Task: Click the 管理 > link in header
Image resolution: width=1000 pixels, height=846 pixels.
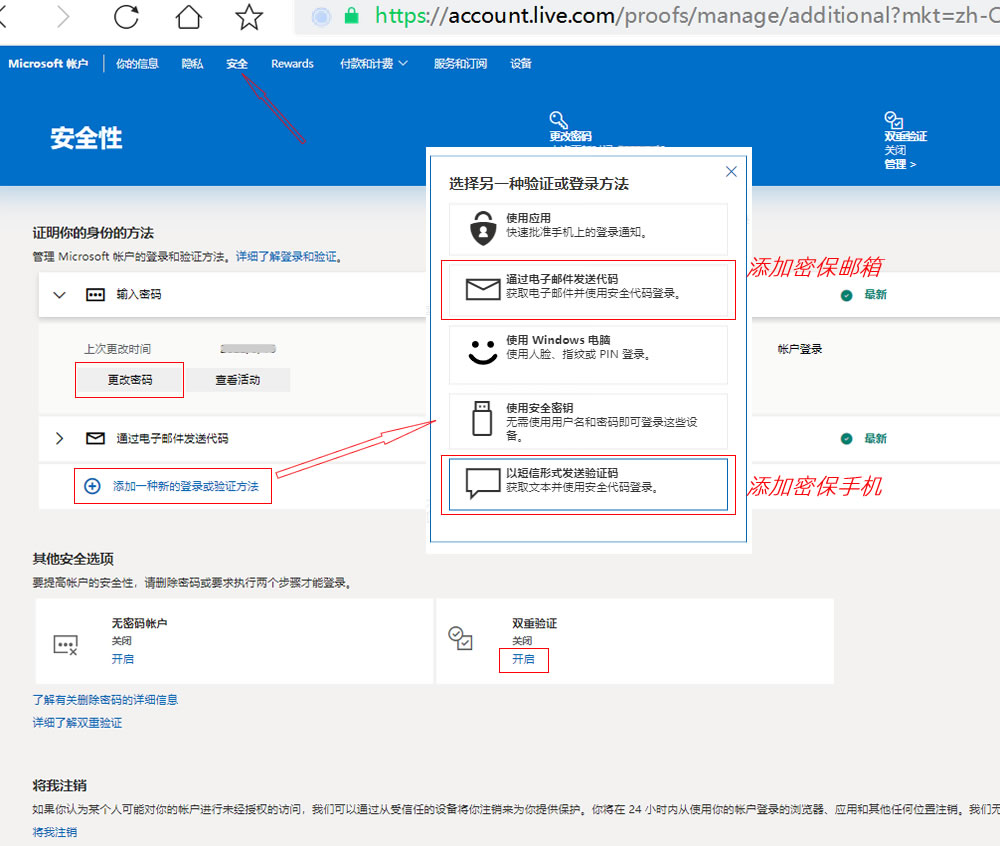Action: point(900,164)
